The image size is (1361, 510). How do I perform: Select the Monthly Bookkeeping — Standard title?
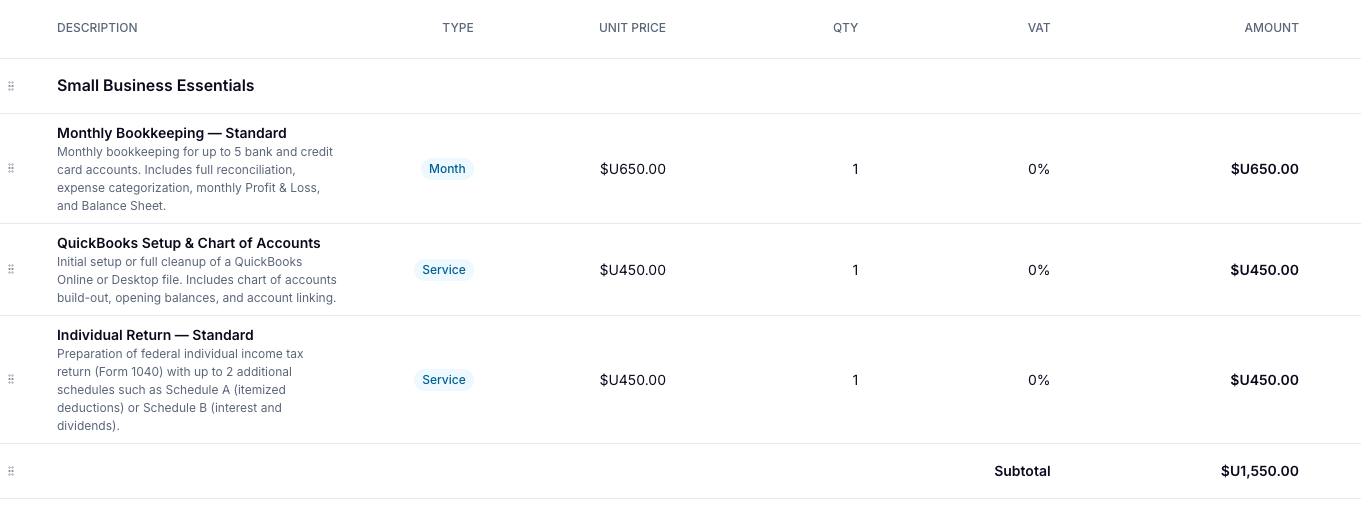tap(172, 133)
